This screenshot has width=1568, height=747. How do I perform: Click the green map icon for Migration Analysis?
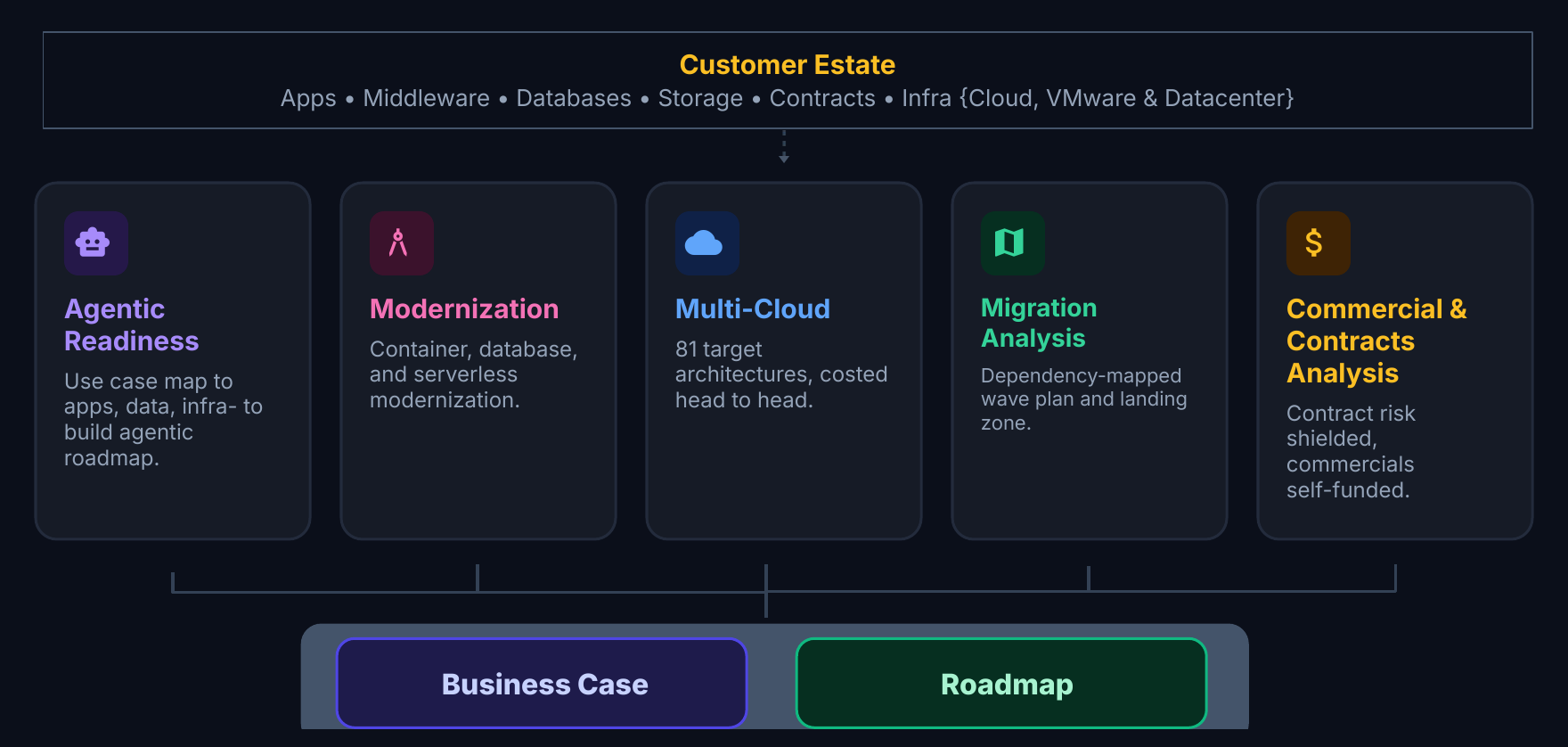(1013, 243)
